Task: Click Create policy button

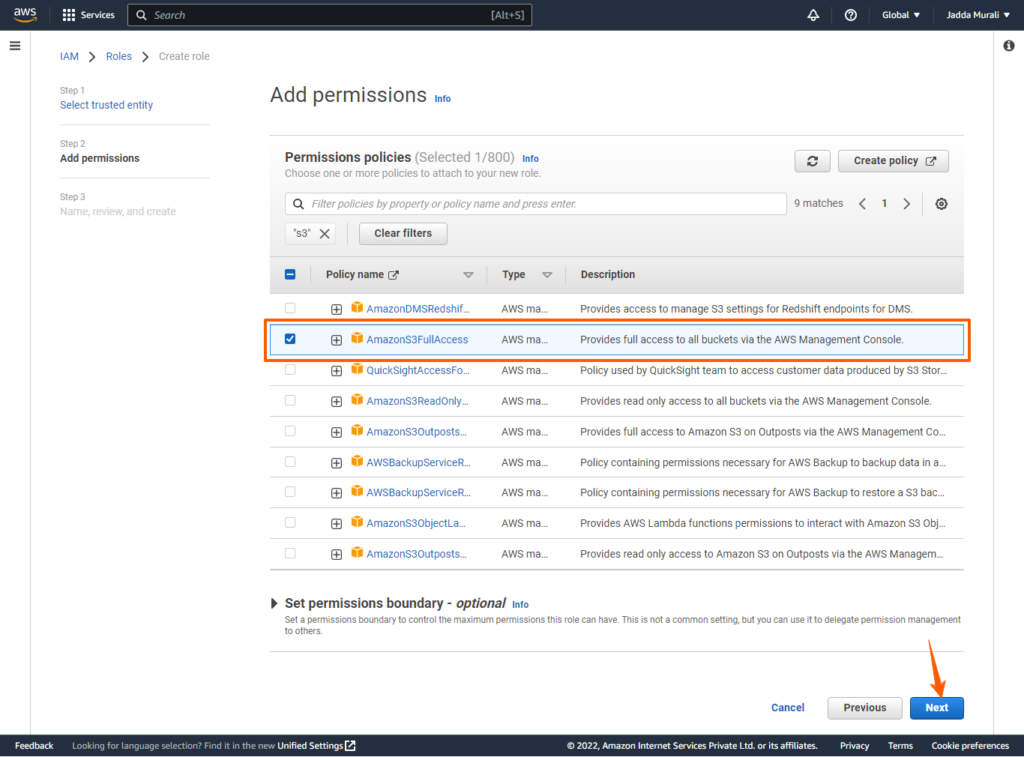Action: (893, 161)
